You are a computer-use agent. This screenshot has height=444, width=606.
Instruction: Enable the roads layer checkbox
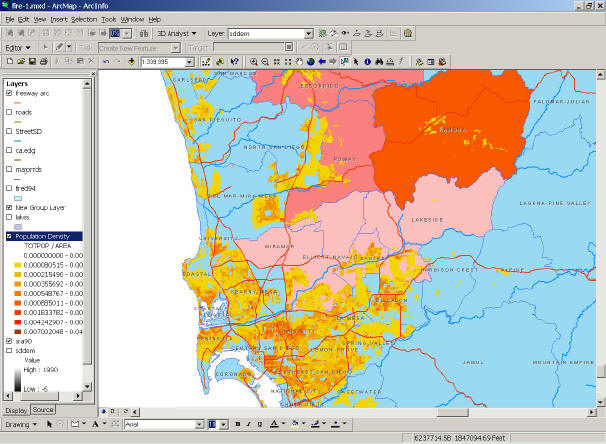pos(9,112)
